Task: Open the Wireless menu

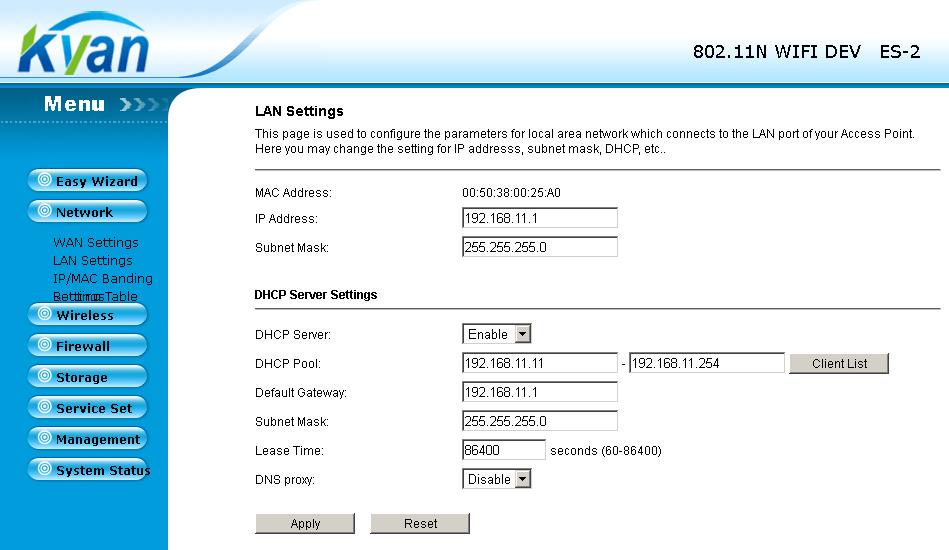Action: coord(87,315)
